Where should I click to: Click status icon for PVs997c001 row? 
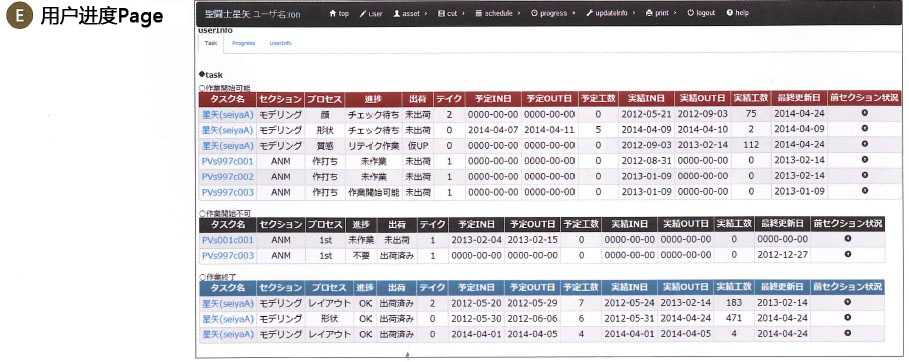click(x=864, y=160)
